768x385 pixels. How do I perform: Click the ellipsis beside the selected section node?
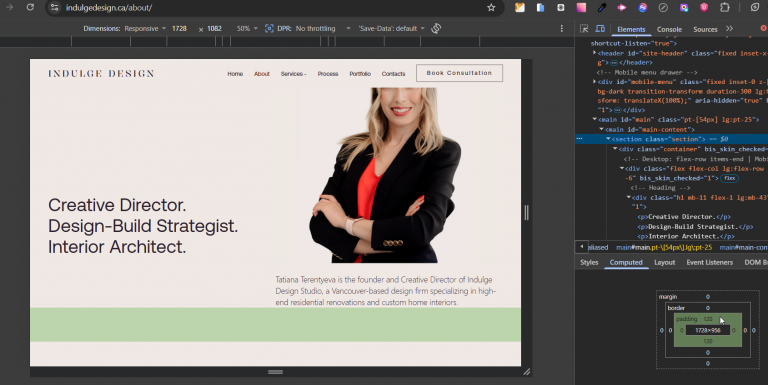pyautogui.click(x=579, y=139)
